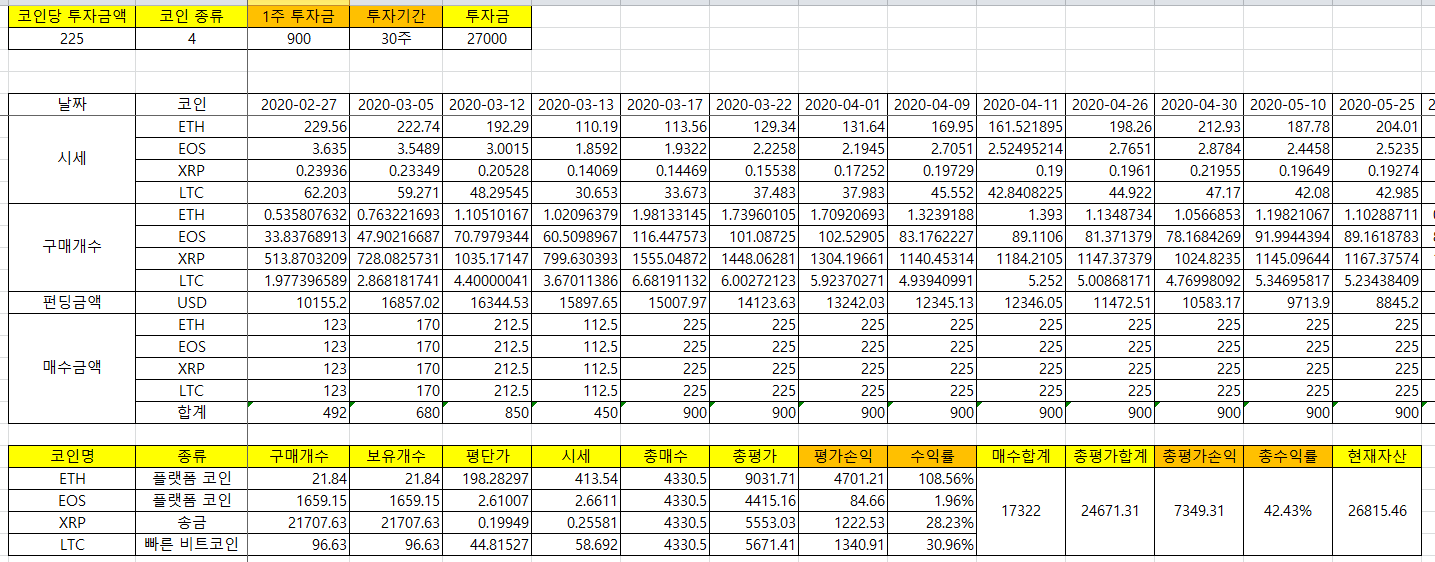Click the funding amount 12346.05
Image resolution: width=1435 pixels, height=562 pixels.
pos(1021,302)
